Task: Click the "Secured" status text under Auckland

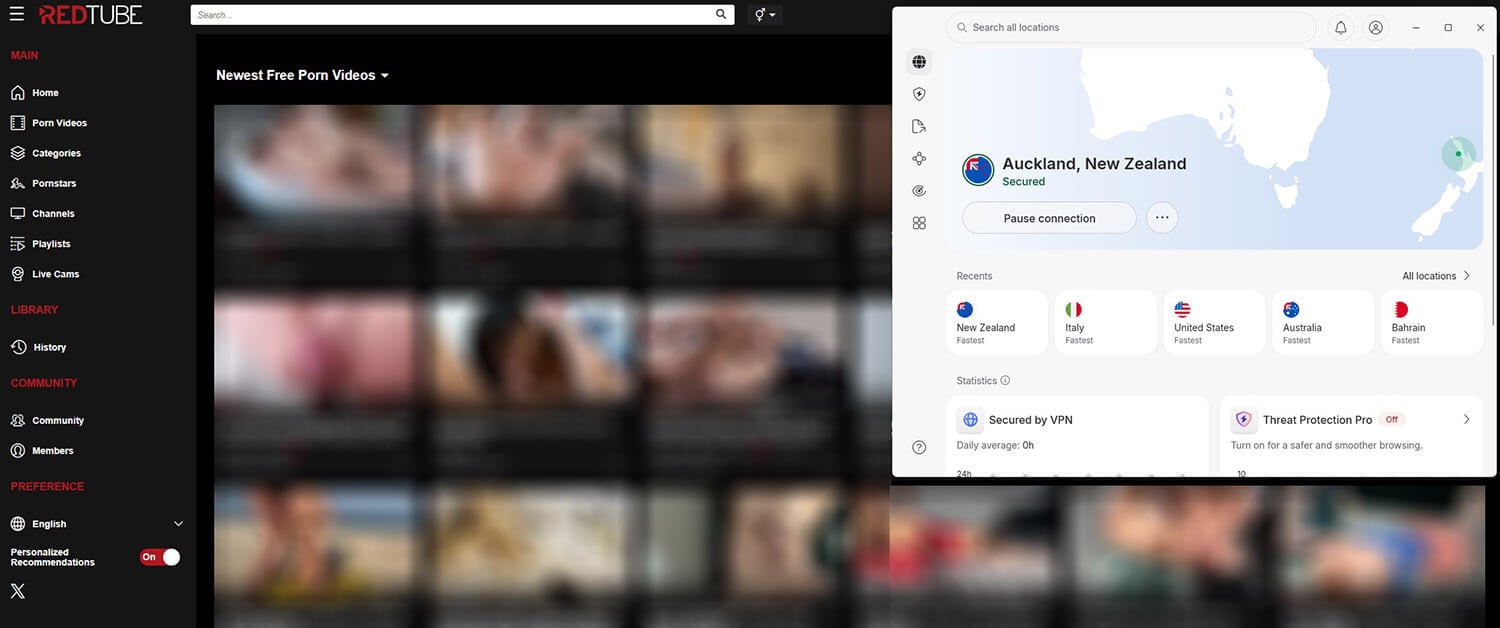Action: coord(1023,182)
